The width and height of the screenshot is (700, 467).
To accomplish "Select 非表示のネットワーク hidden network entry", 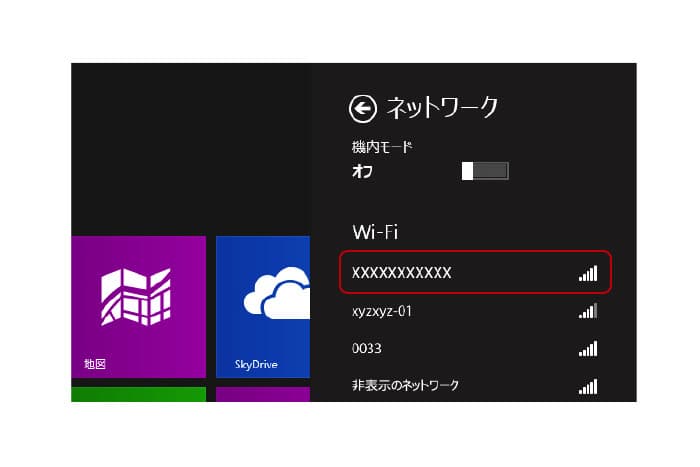I will coord(406,385).
